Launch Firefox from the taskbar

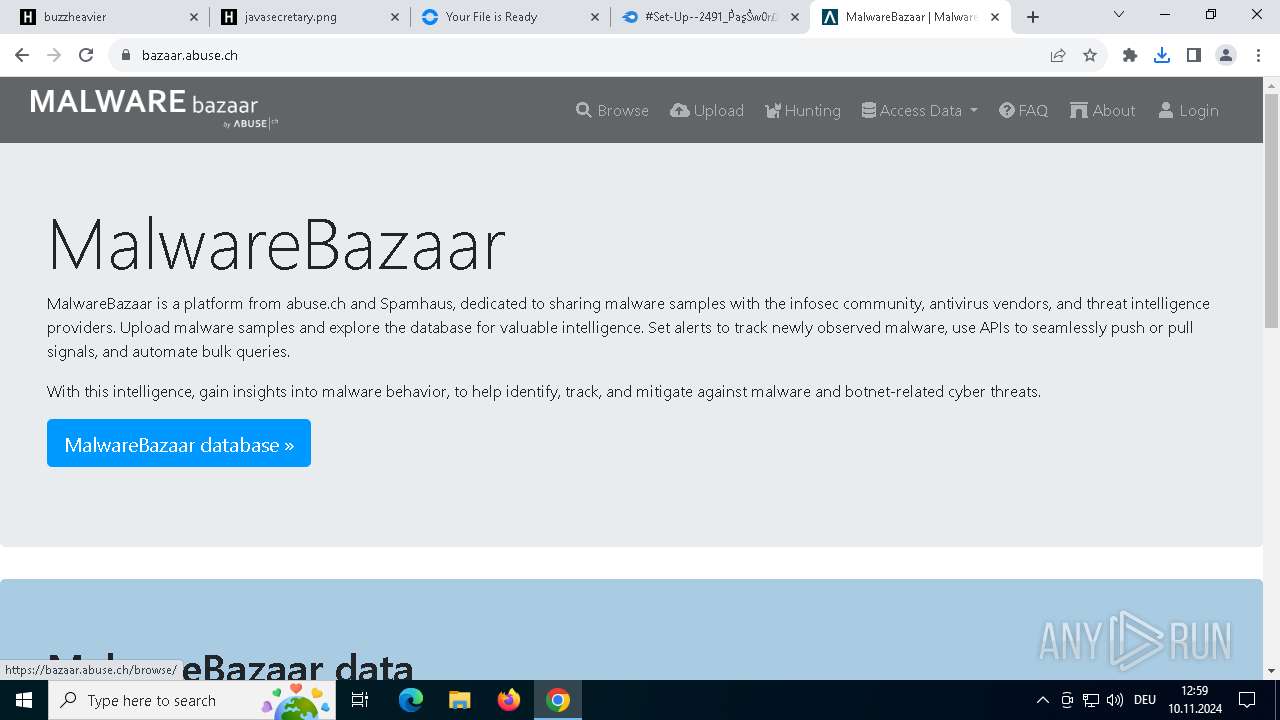[x=508, y=700]
